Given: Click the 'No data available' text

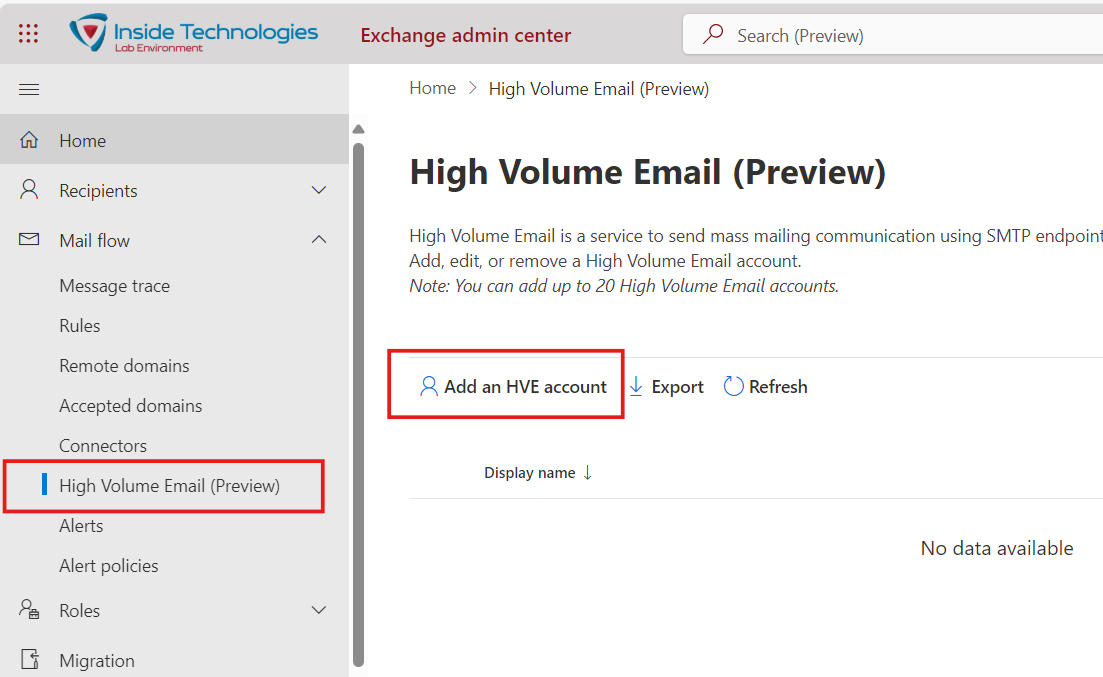Looking at the screenshot, I should pyautogui.click(x=997, y=548).
